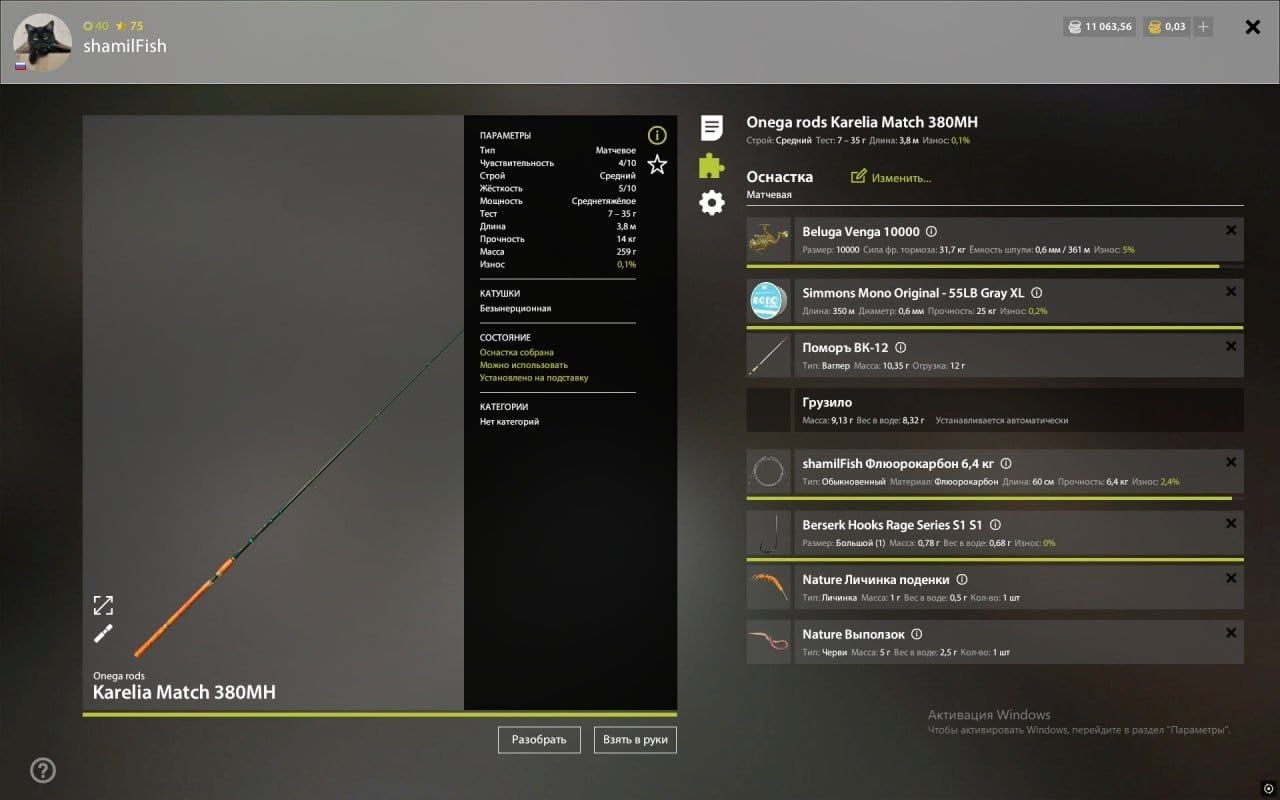Viewport: 1280px width, 800px height.
Task: Click the Изменить... link
Action: (x=901, y=178)
